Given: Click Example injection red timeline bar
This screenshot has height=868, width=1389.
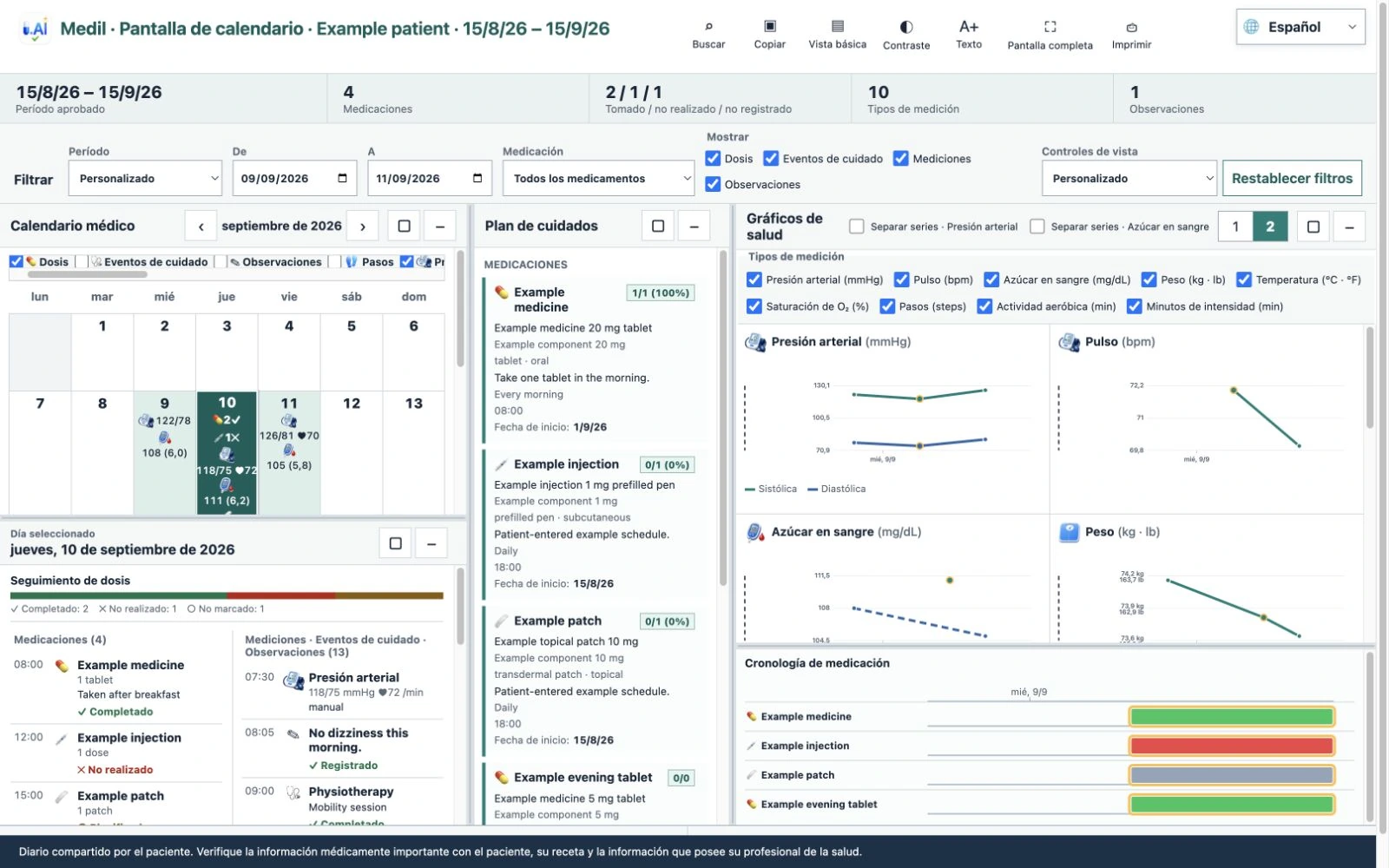Looking at the screenshot, I should point(1232,746).
